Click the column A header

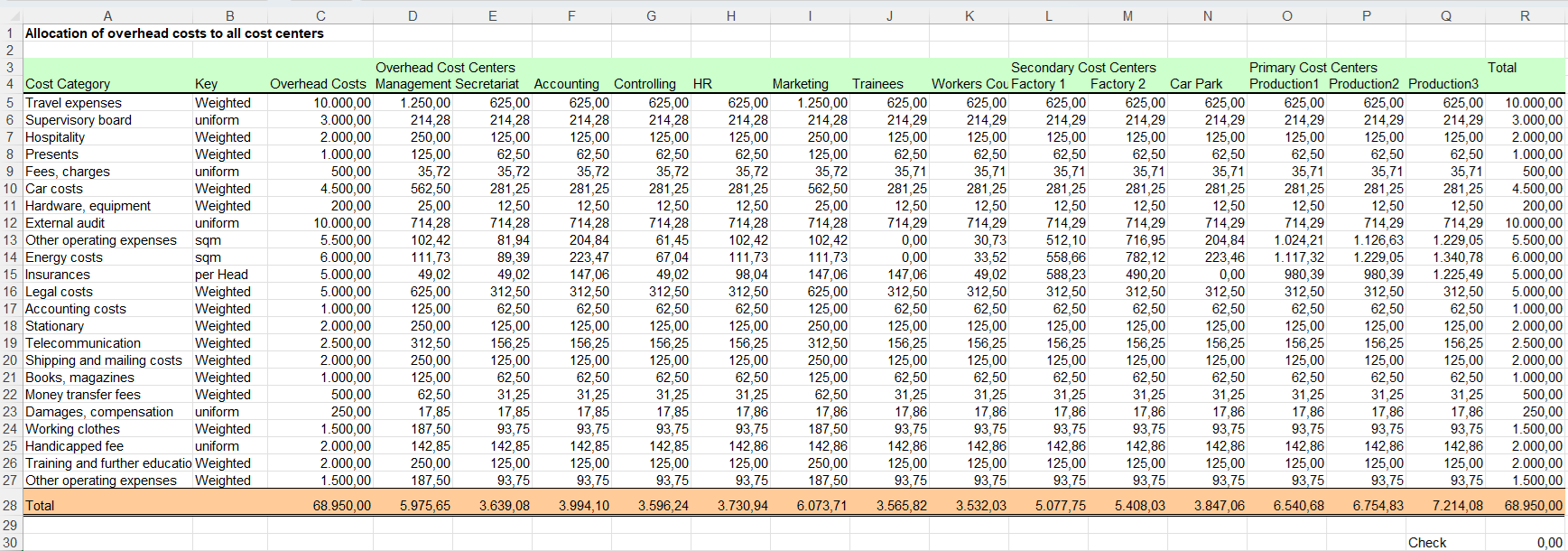coord(107,15)
